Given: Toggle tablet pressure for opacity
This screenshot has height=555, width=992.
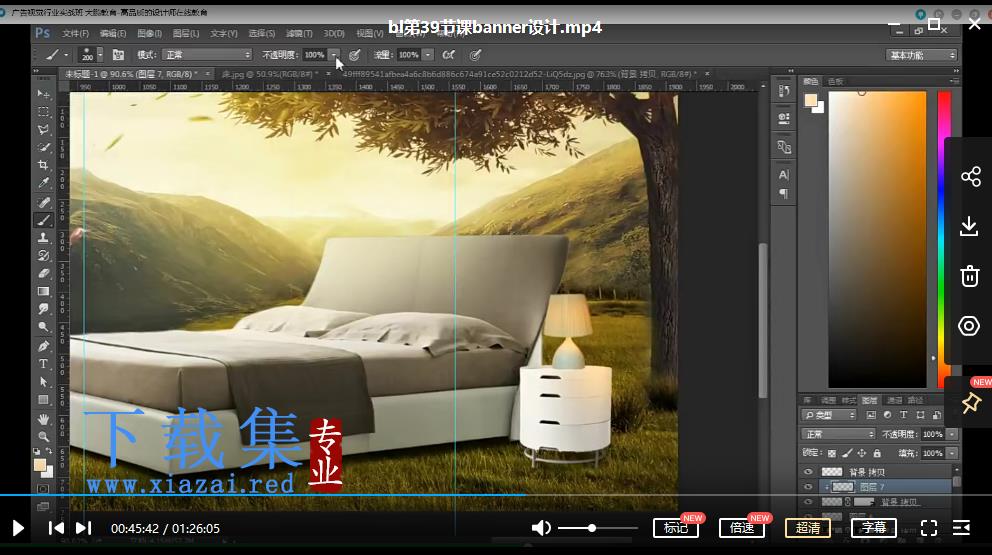Looking at the screenshot, I should point(354,55).
